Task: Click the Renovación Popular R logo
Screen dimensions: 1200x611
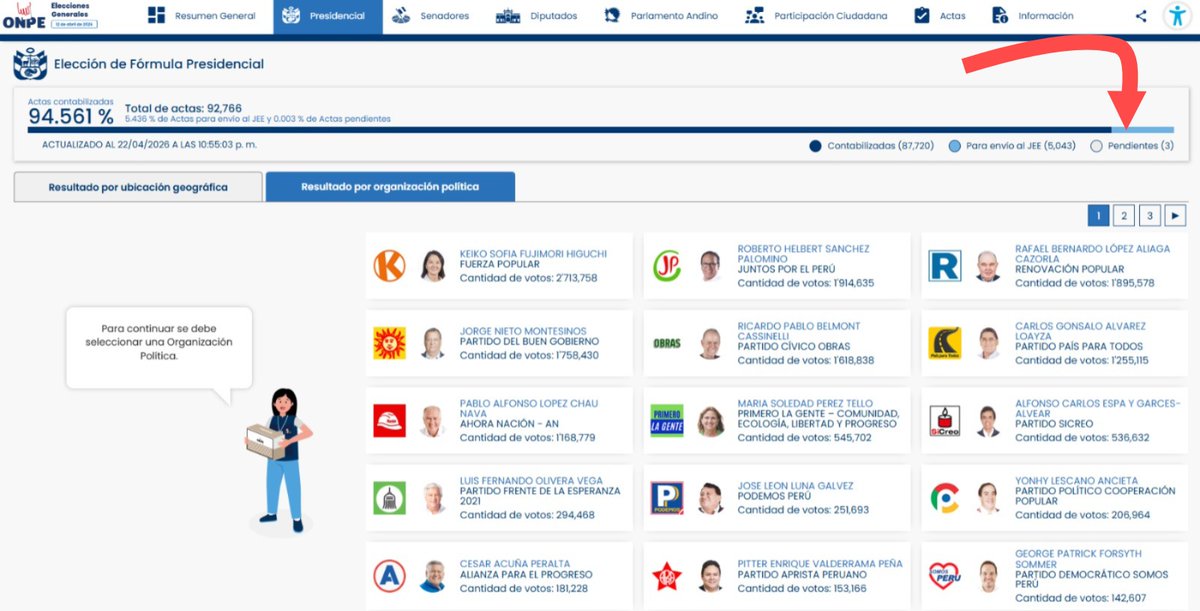Action: pos(945,266)
